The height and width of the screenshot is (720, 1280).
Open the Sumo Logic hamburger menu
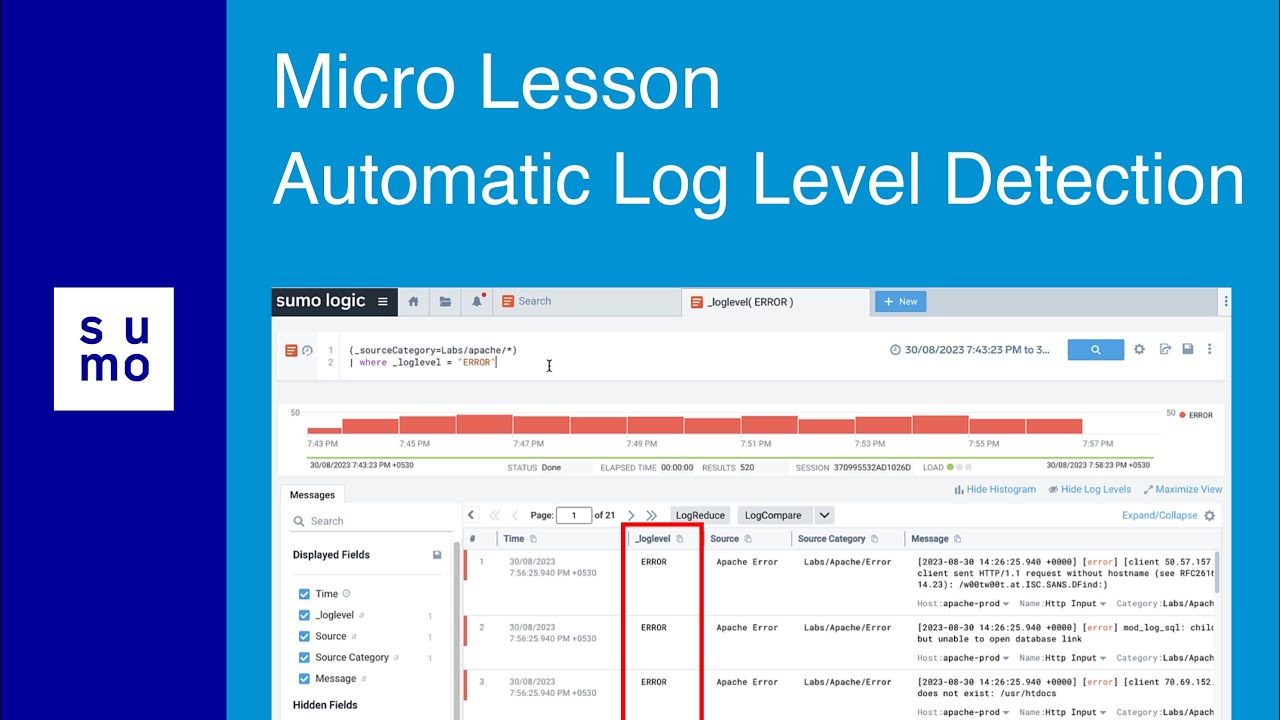click(x=382, y=301)
